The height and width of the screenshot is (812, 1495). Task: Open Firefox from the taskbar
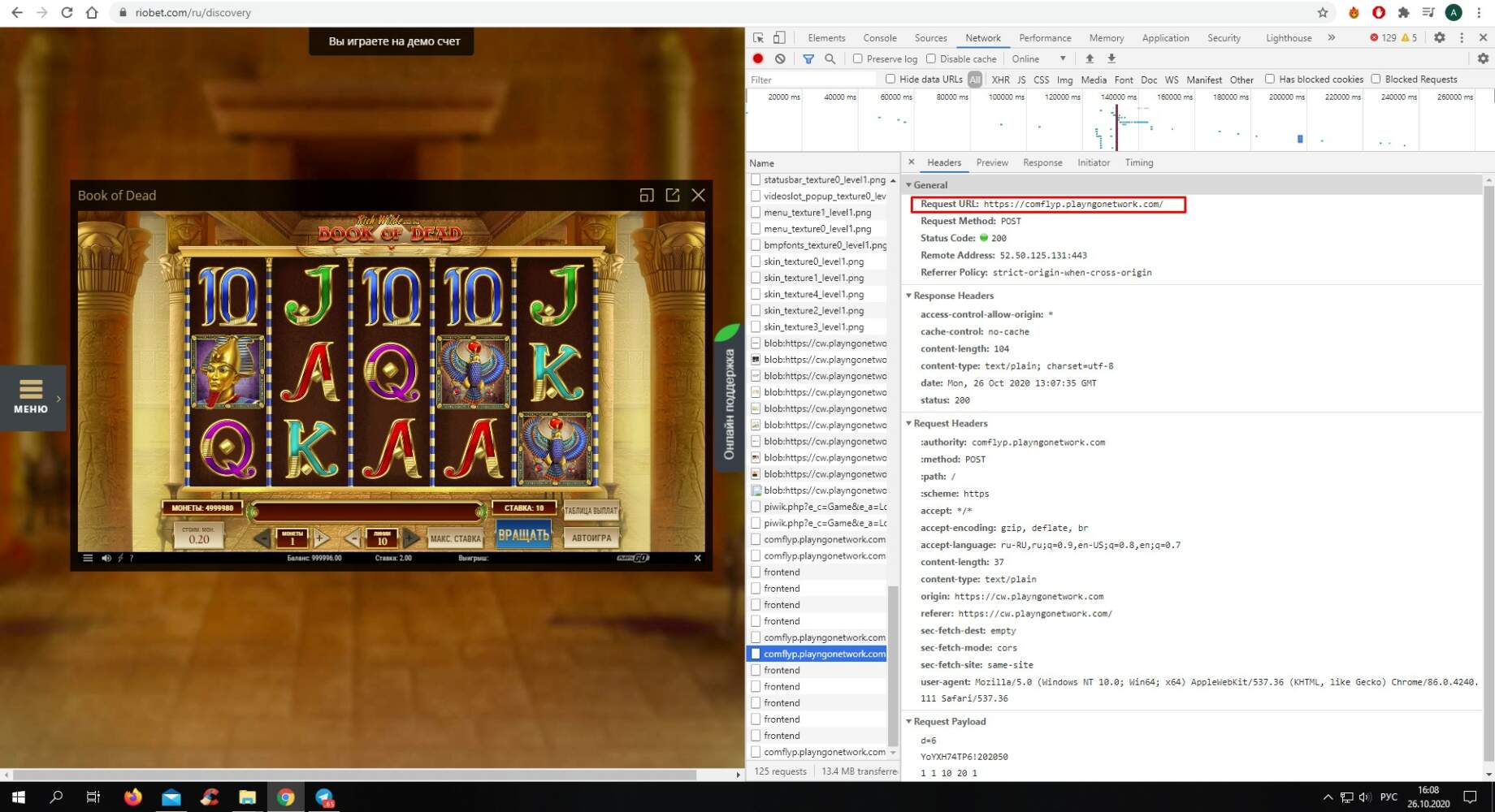click(x=132, y=797)
